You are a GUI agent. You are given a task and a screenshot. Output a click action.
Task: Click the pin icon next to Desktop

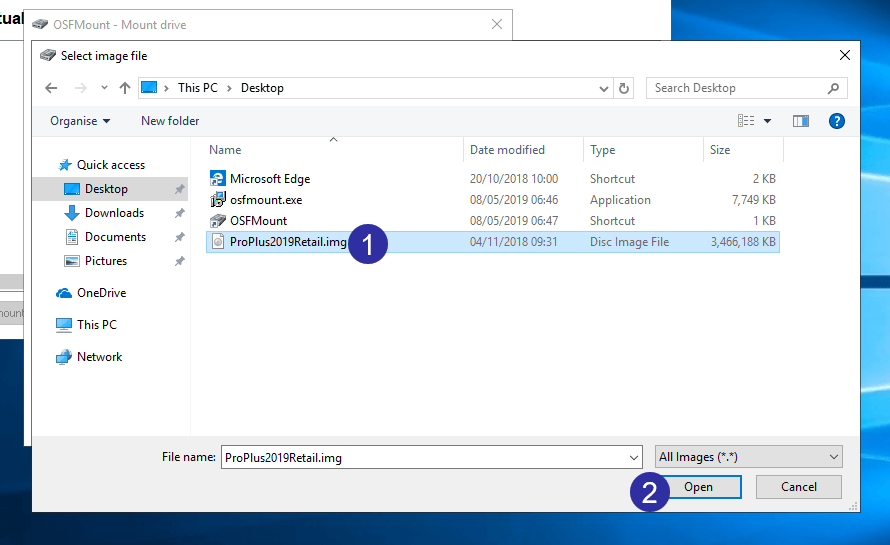click(x=179, y=189)
